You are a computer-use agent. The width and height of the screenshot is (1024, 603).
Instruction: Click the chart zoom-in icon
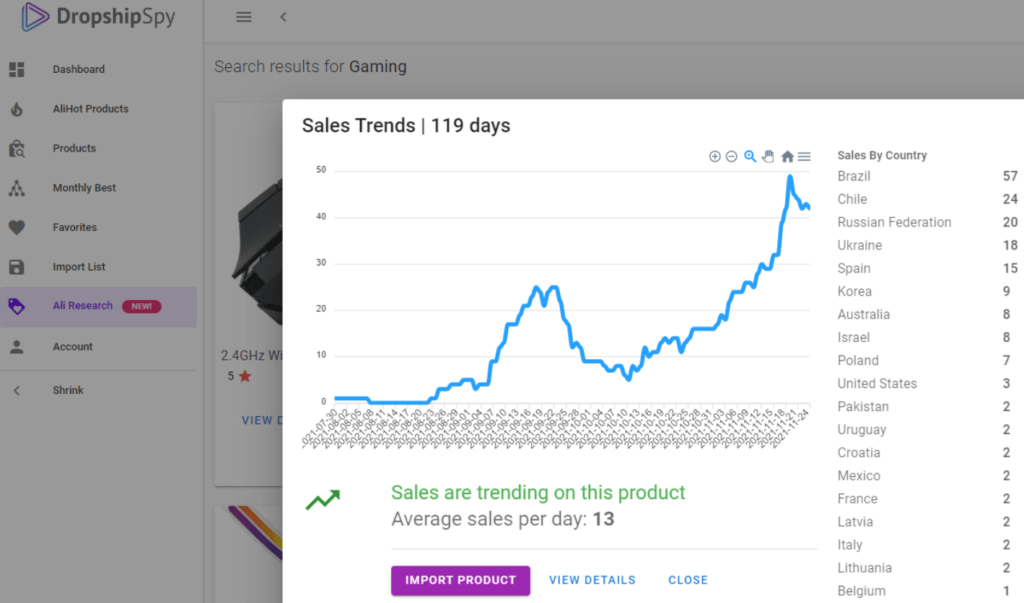click(x=715, y=156)
